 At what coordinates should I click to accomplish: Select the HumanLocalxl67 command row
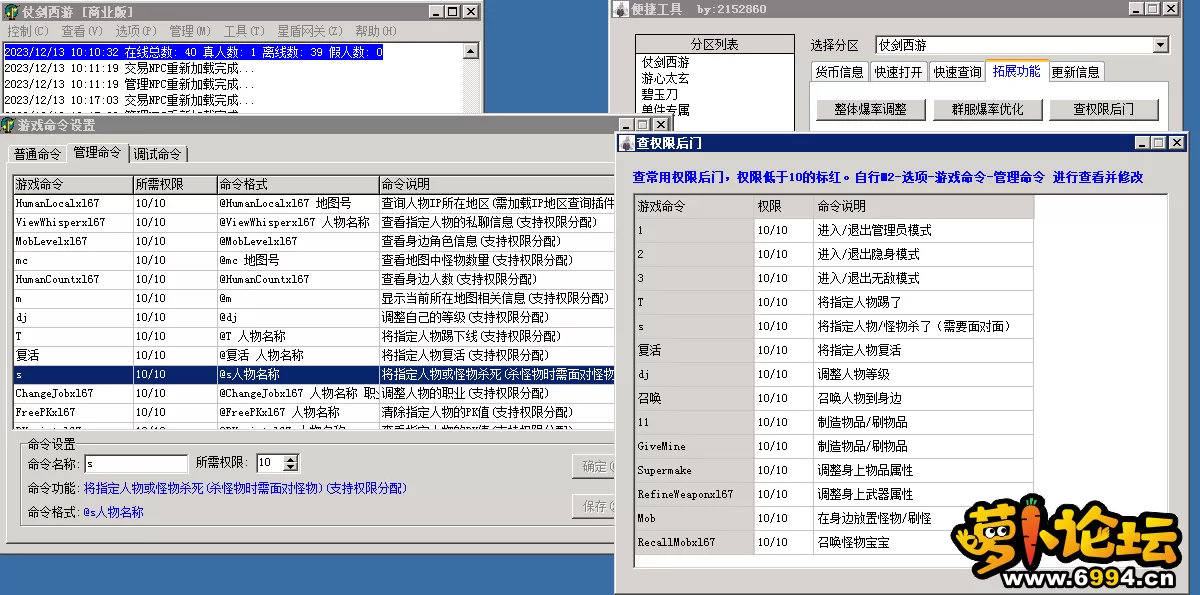point(314,203)
